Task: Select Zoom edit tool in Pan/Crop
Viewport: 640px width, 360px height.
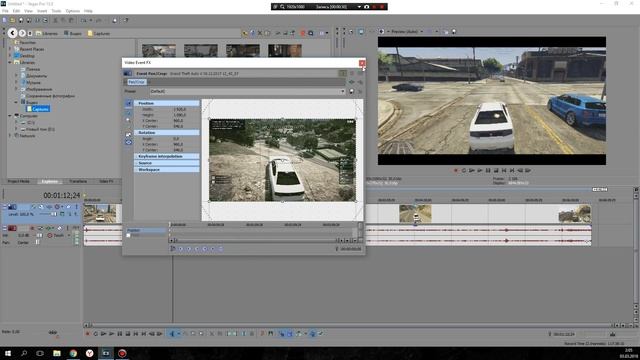Action: [x=129, y=120]
